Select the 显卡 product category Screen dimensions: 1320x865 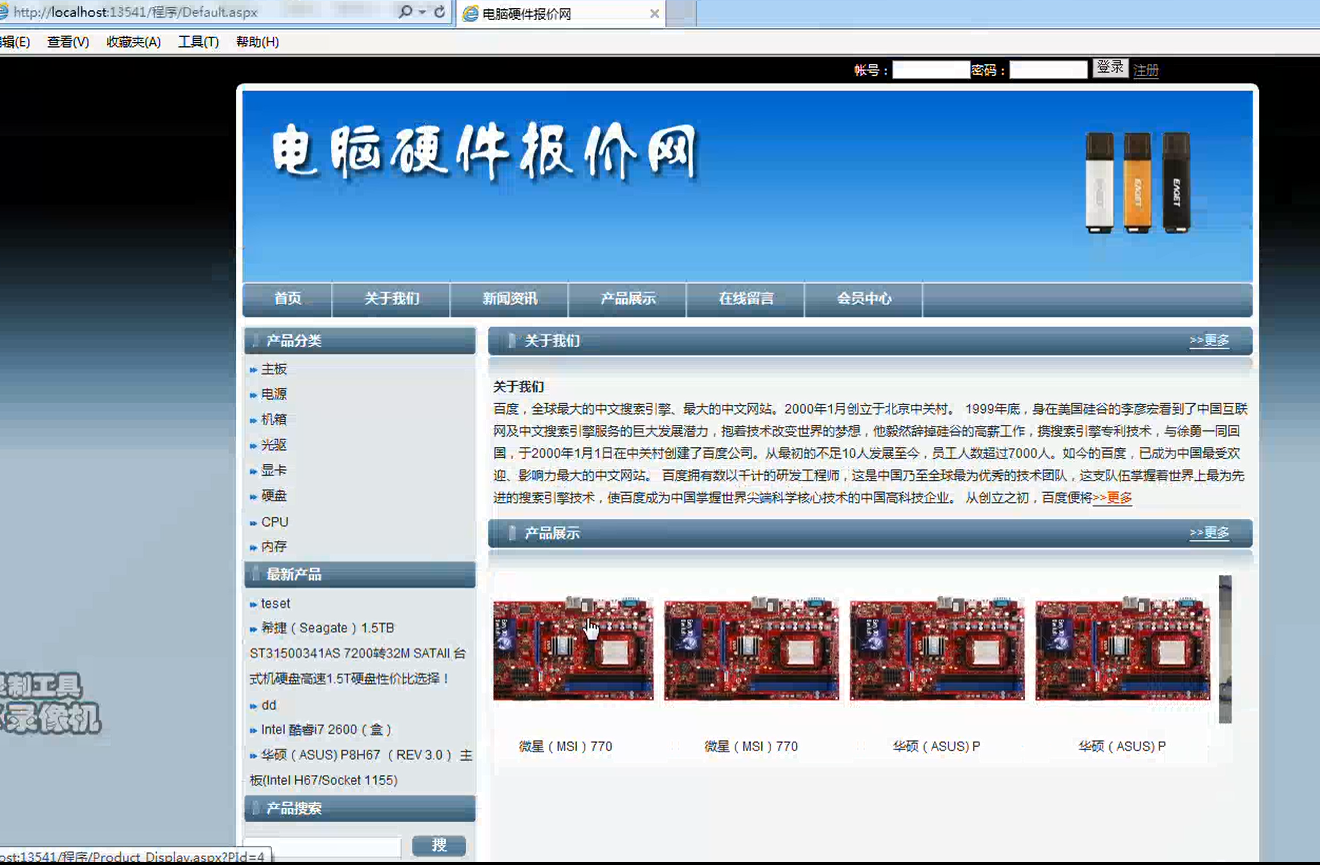coord(274,470)
